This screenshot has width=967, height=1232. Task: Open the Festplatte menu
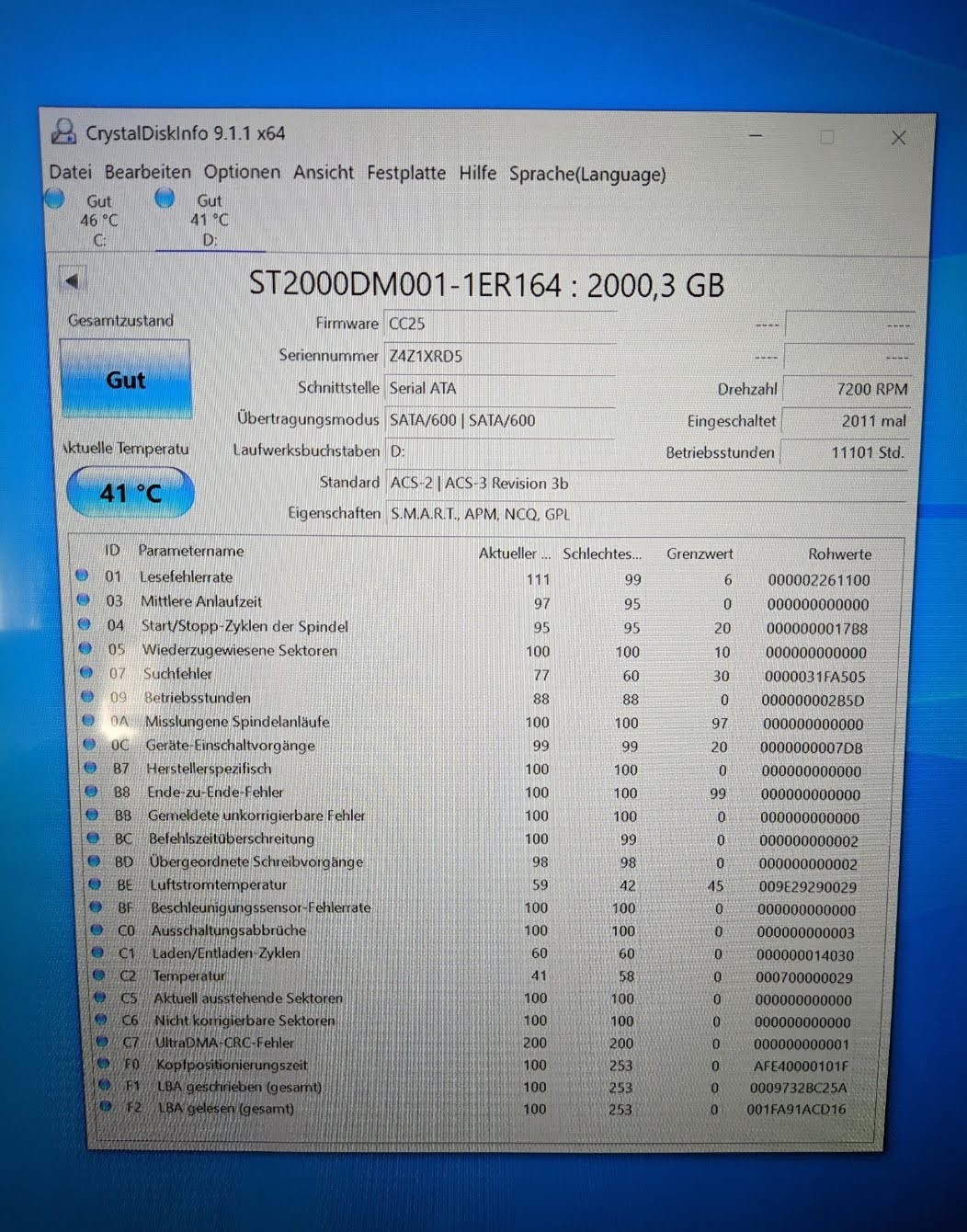click(x=405, y=173)
